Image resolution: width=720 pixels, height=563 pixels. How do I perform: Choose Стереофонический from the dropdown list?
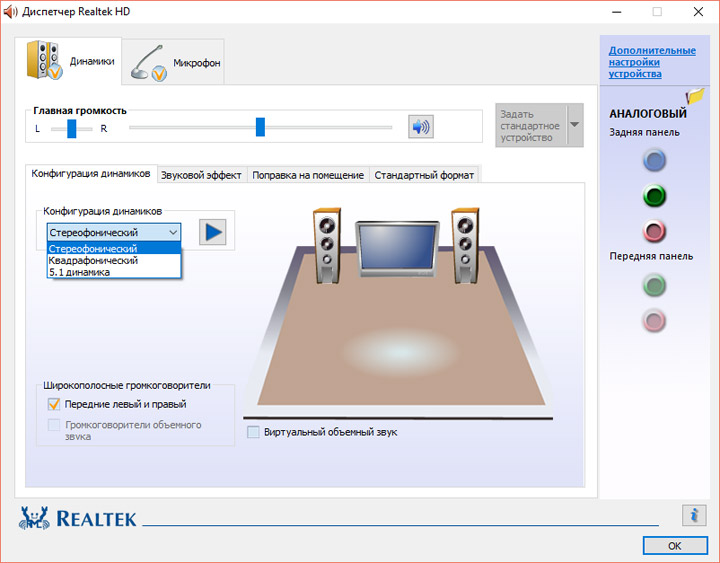click(x=114, y=248)
